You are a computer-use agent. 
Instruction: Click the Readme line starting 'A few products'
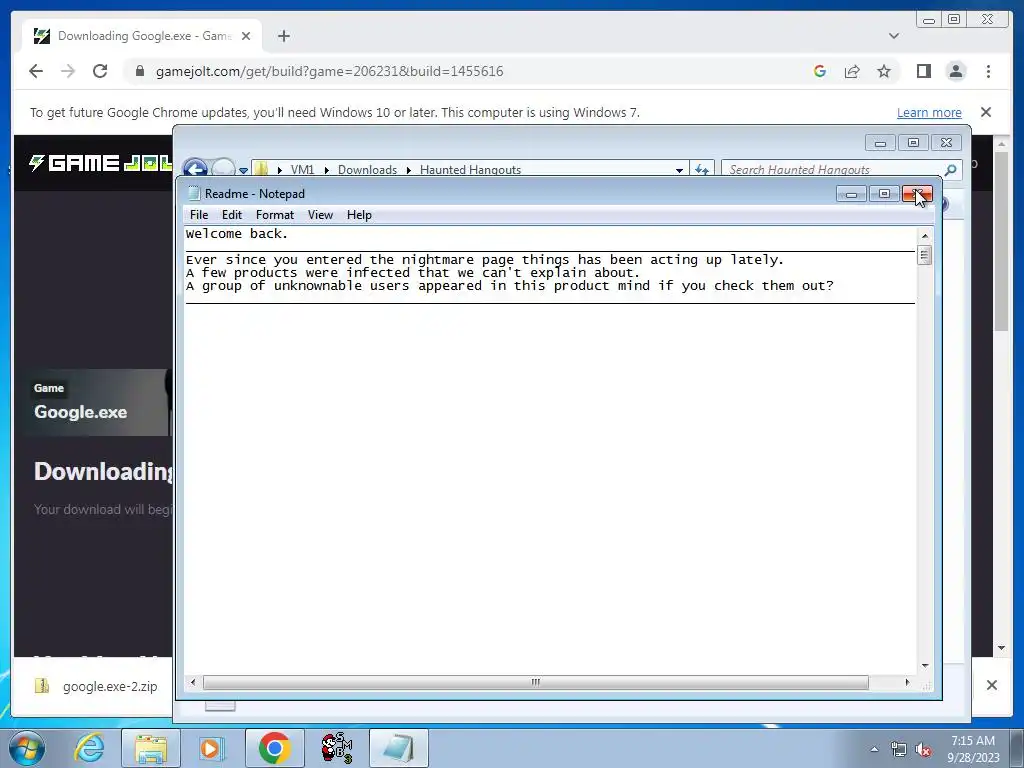(x=413, y=273)
